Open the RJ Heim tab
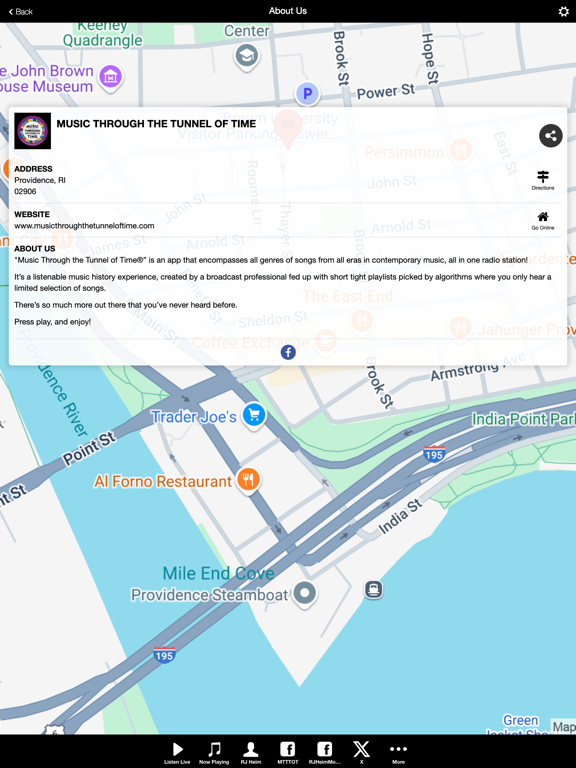The width and height of the screenshot is (576, 768). pos(251,752)
